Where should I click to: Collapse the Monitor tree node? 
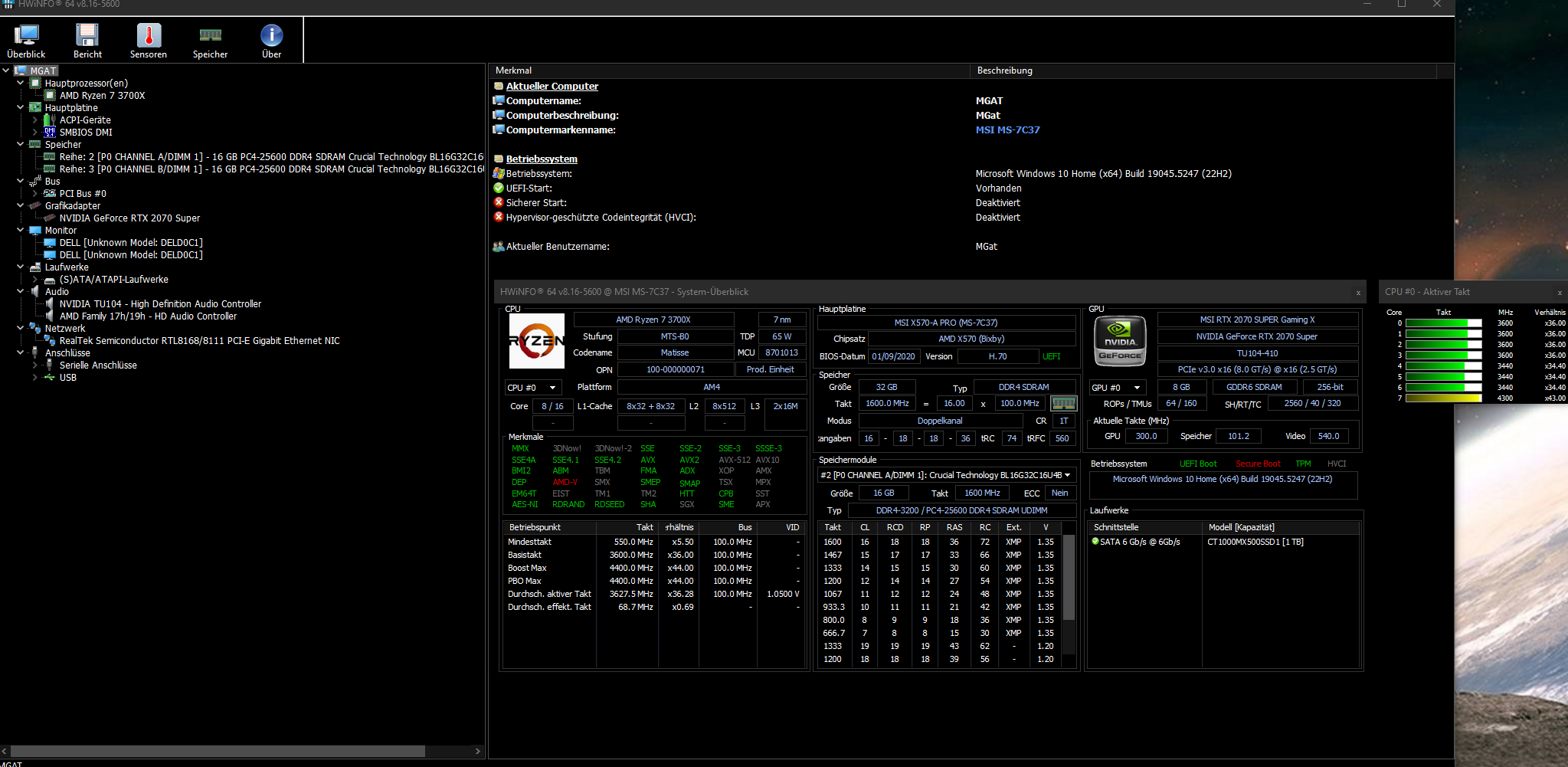coord(21,230)
